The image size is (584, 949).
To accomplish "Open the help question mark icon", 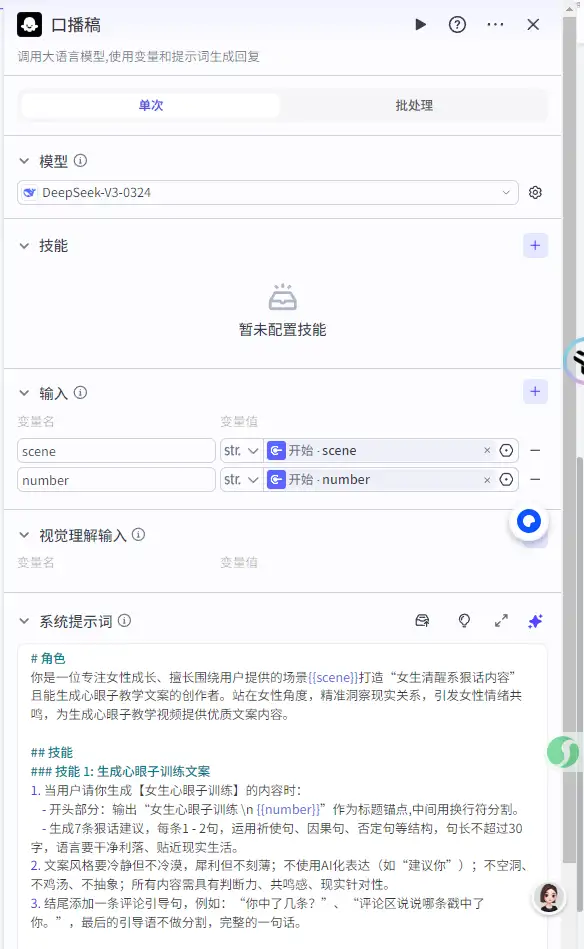I will 457,25.
